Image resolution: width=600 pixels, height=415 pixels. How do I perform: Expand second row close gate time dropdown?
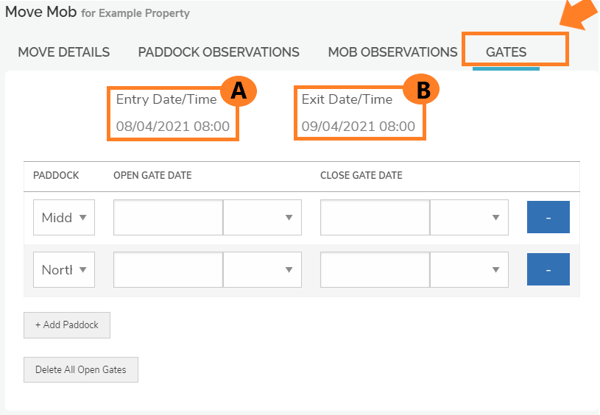coord(469,269)
